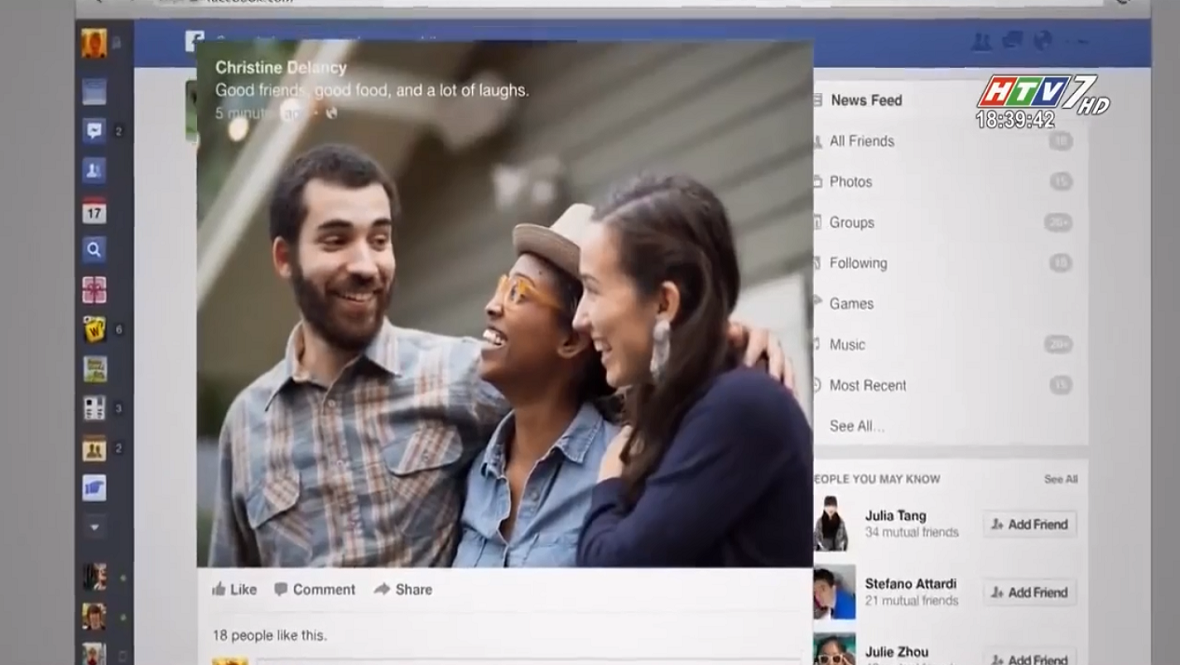Click the Facebook logo in top bar

pos(194,41)
